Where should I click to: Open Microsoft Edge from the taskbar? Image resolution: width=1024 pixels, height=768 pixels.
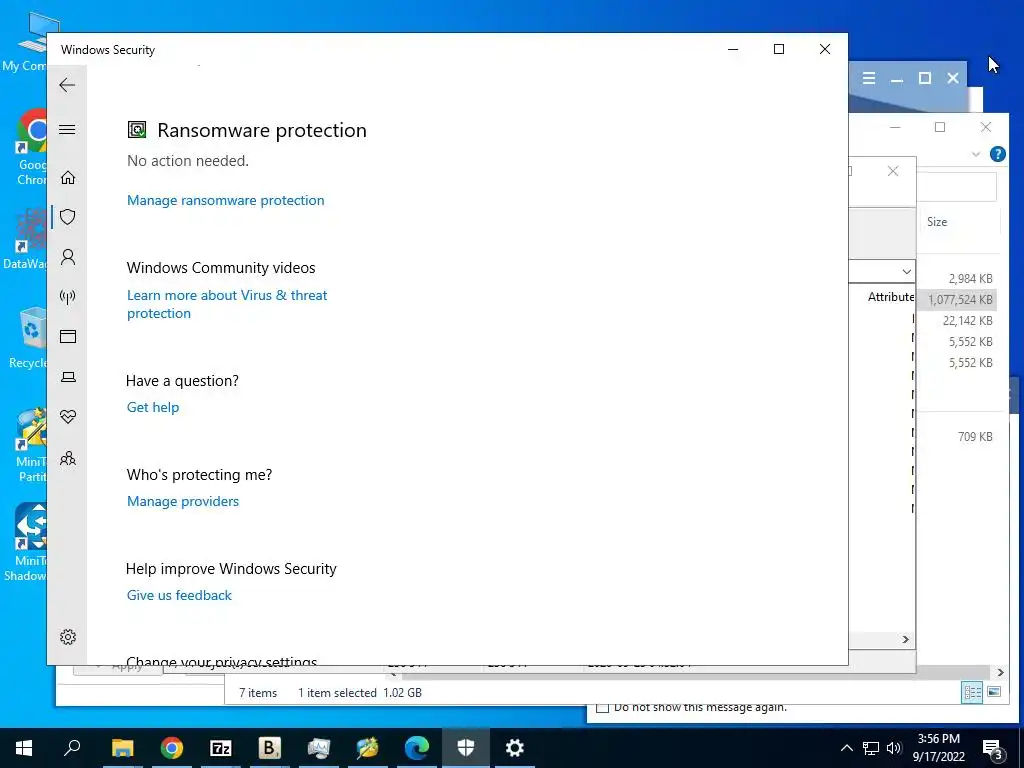click(x=417, y=748)
